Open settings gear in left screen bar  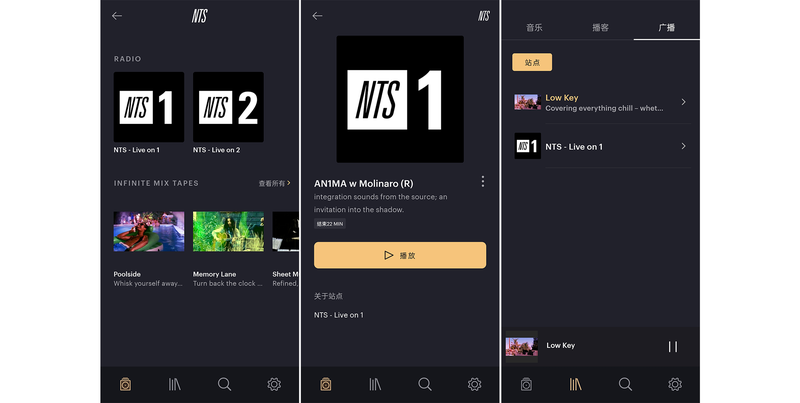pyautogui.click(x=274, y=384)
